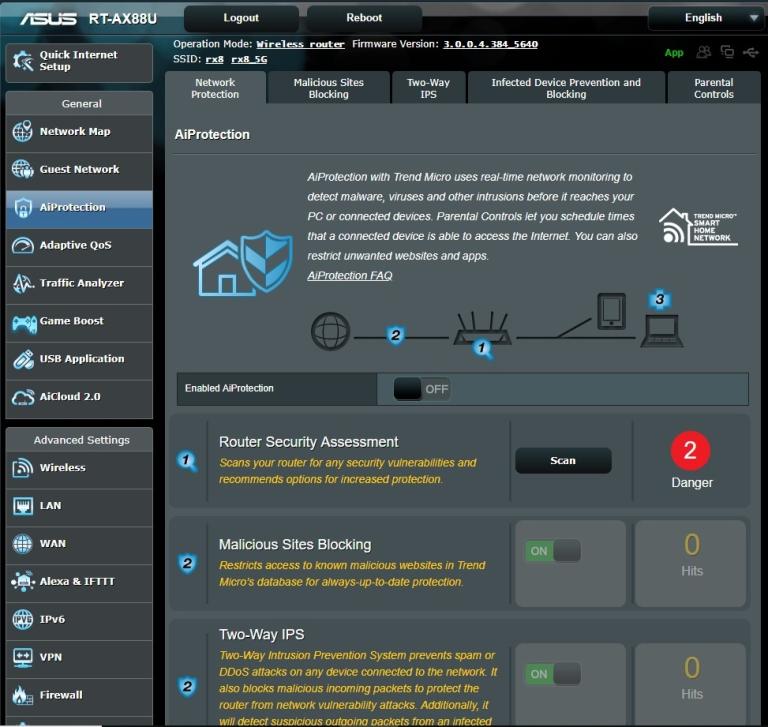Viewport: 768px width, 727px height.
Task: Click the USB Application menu label
Action: tap(82, 359)
